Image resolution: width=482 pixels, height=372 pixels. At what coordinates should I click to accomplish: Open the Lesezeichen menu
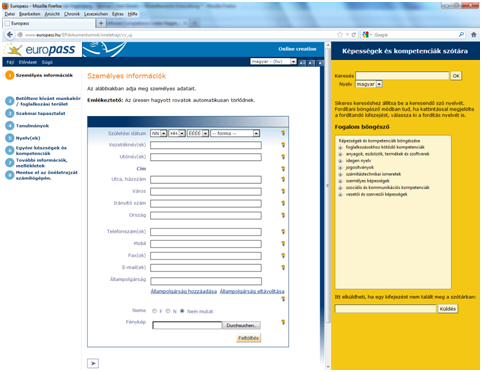tap(96, 14)
